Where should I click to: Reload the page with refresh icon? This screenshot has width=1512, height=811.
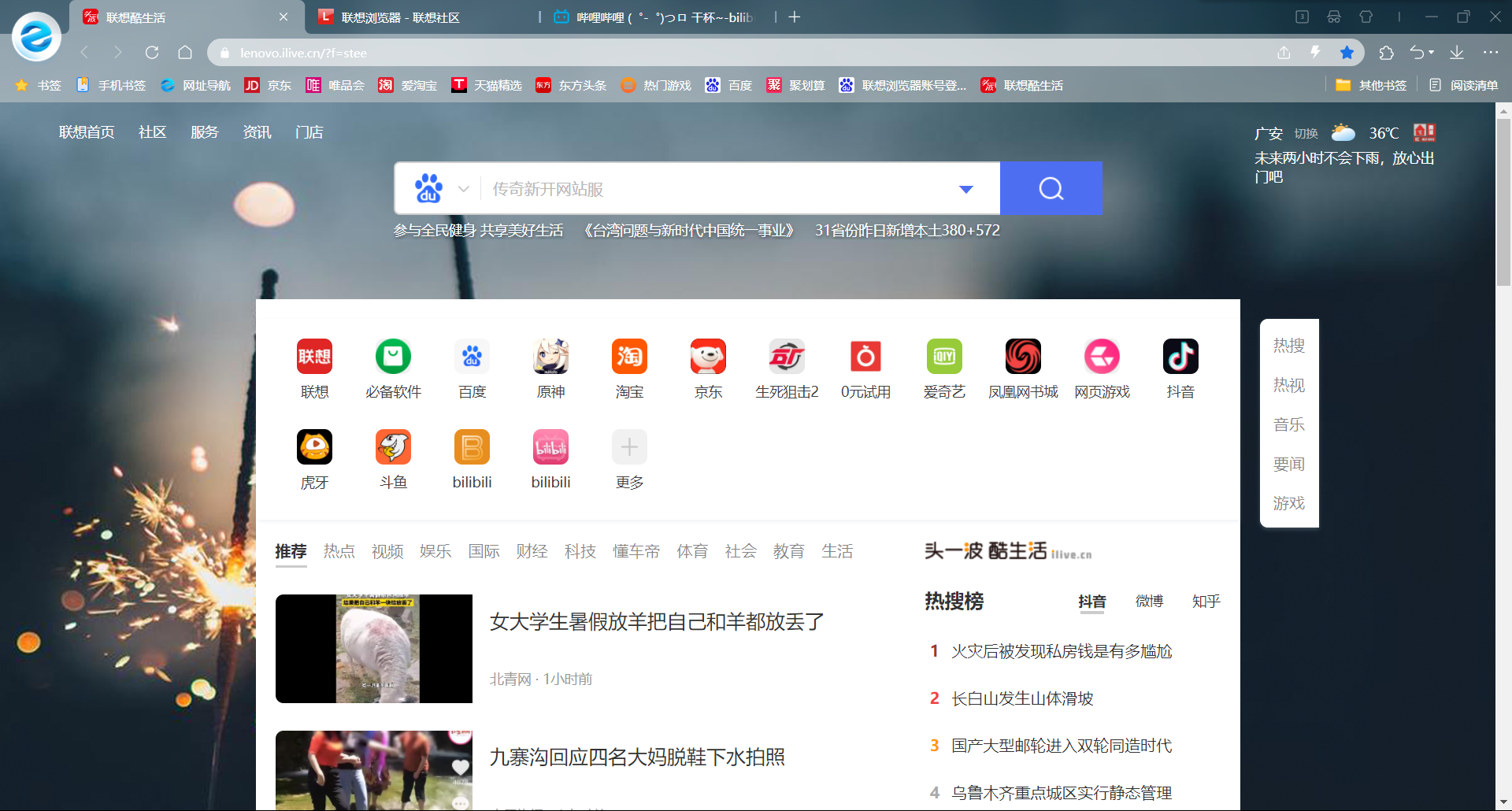(152, 53)
